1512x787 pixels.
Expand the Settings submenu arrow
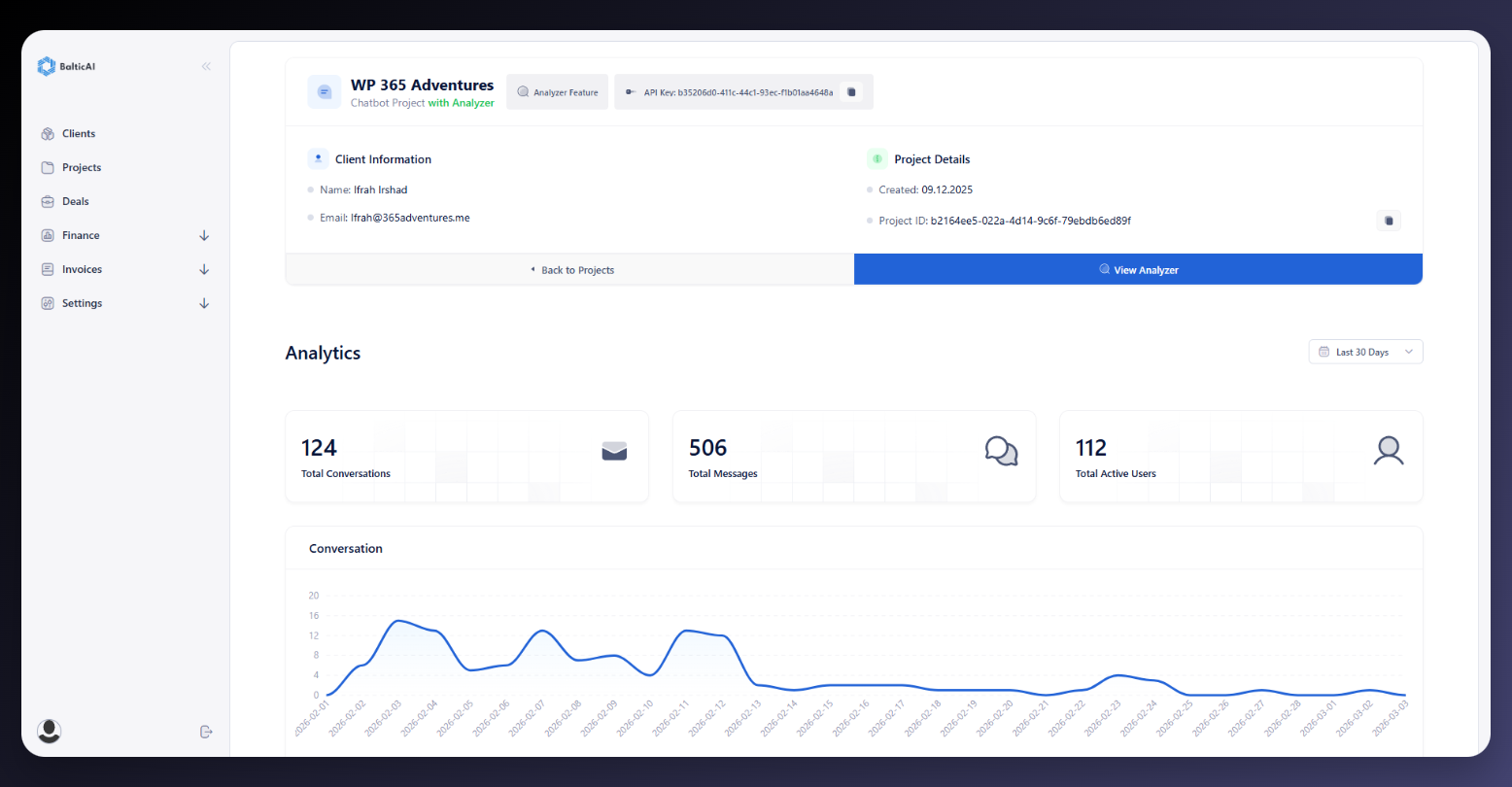[204, 303]
